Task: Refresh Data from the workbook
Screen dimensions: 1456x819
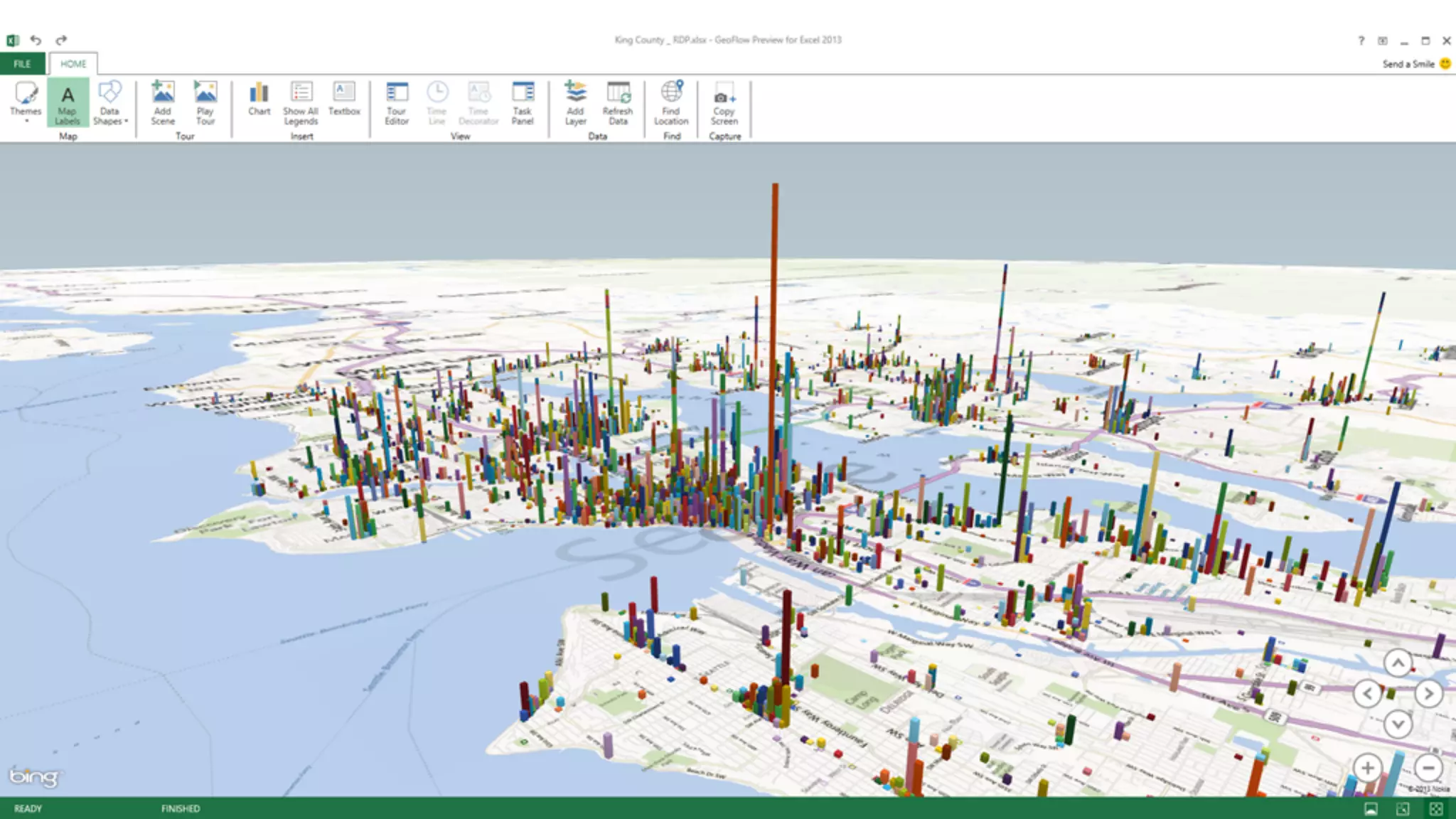Action: pyautogui.click(x=618, y=102)
